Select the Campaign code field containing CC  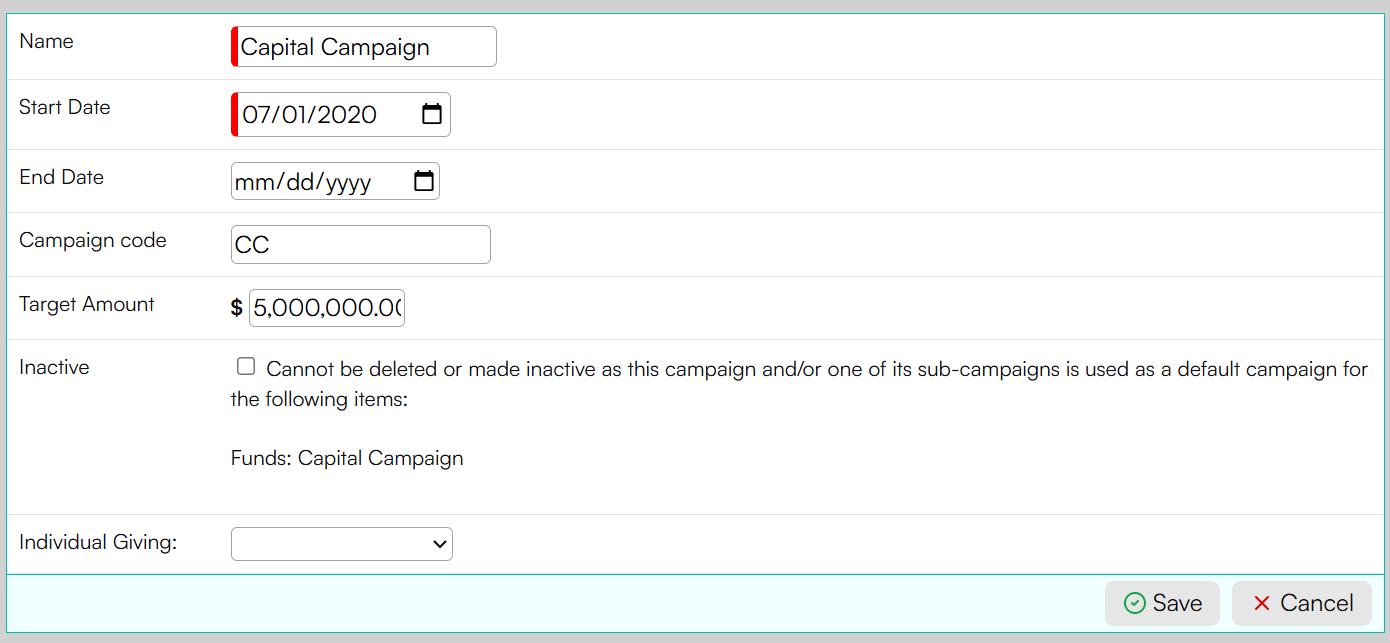click(x=361, y=244)
